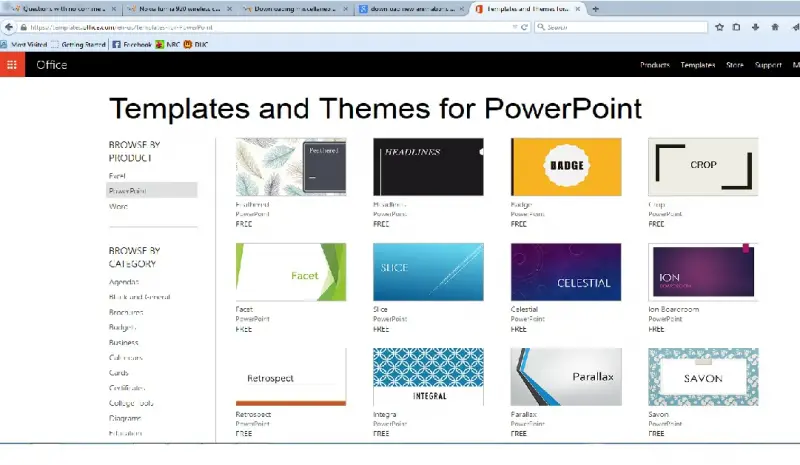The width and height of the screenshot is (800, 465).
Task: Click the browser back arrow button
Action: (x=9, y=27)
